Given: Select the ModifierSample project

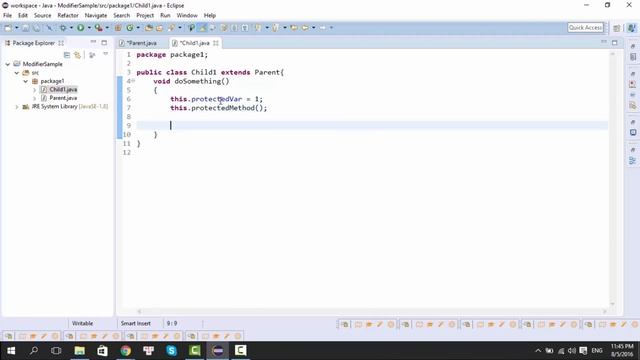Looking at the screenshot, I should pyautogui.click(x=42, y=64).
